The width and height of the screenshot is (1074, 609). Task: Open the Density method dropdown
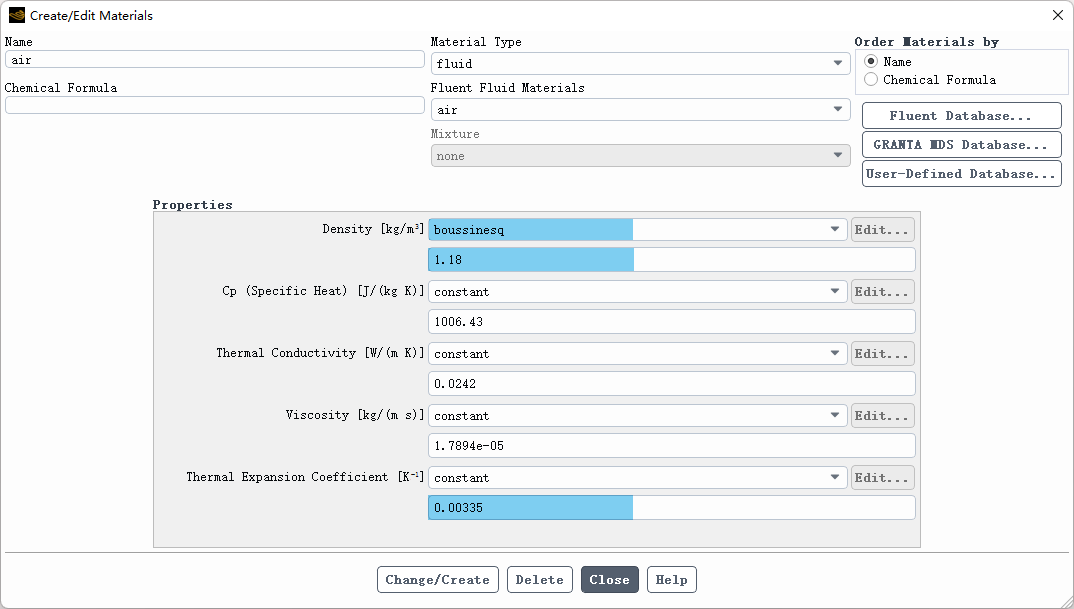click(x=637, y=230)
